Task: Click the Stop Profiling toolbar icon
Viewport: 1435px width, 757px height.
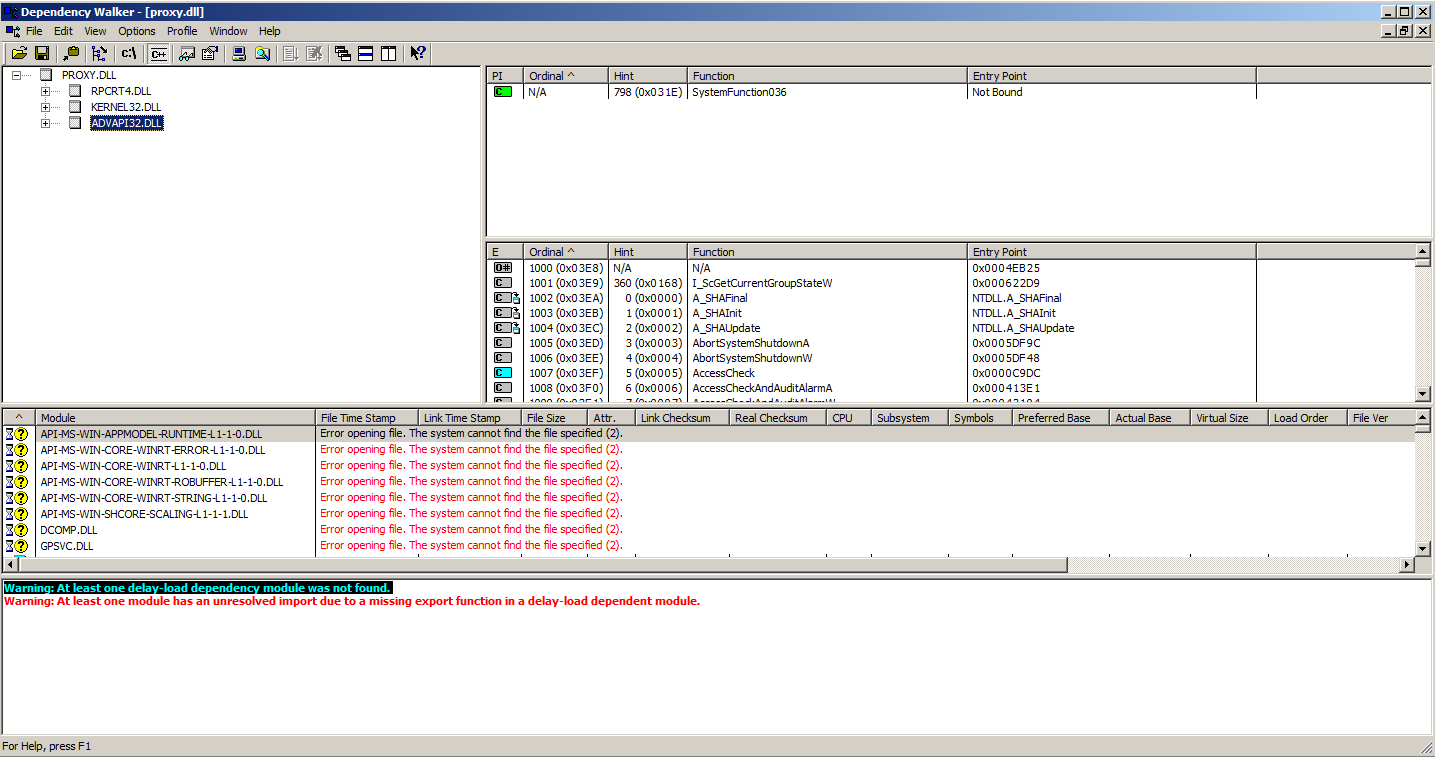Action: pos(314,53)
